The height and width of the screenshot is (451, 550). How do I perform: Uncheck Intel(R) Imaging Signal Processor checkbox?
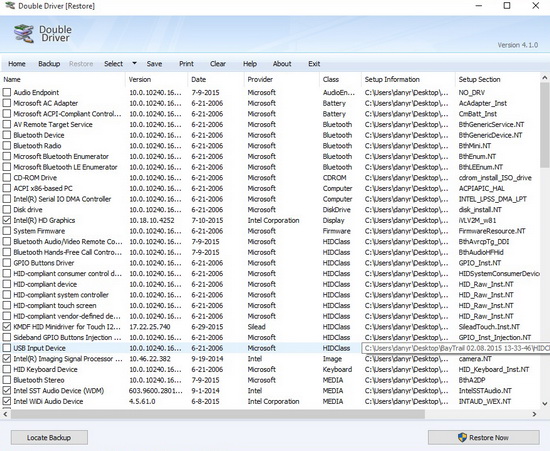point(7,359)
